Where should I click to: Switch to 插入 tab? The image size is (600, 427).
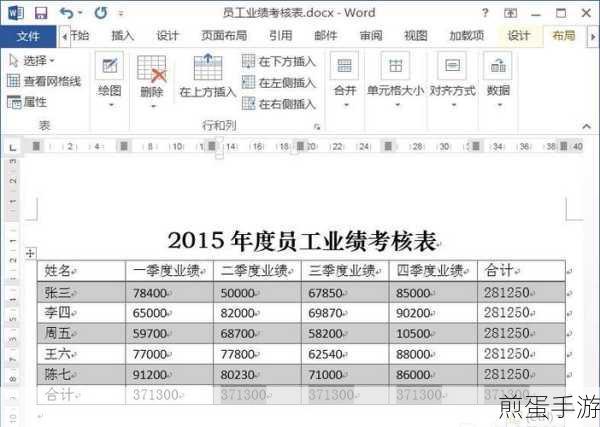tap(123, 36)
